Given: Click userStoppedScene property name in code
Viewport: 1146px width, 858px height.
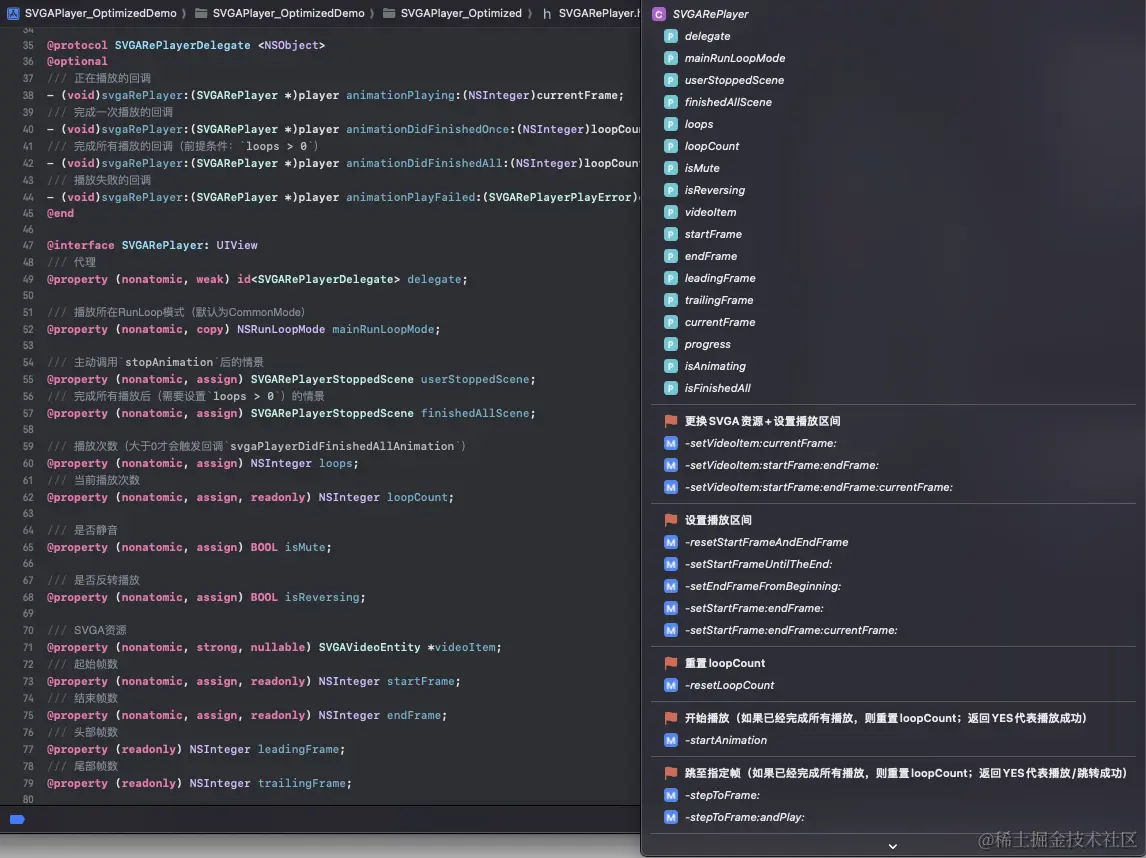Looking at the screenshot, I should (474, 379).
